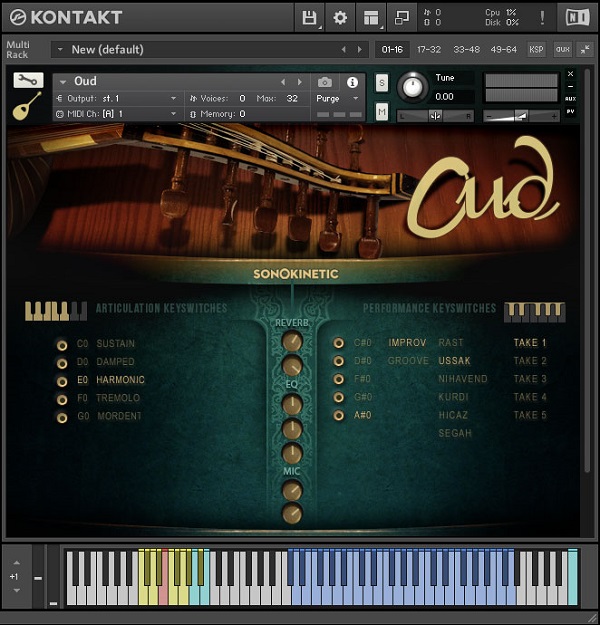The height and width of the screenshot is (625, 600).
Task: Choose the USSAK maqam
Action: point(454,361)
